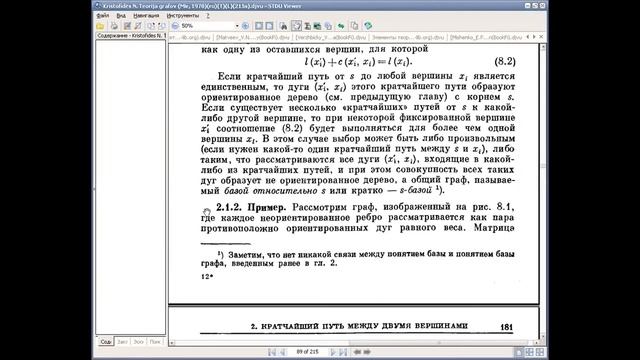
Task: Rotate page with the right rotate icon
Action: [x=161, y=26]
